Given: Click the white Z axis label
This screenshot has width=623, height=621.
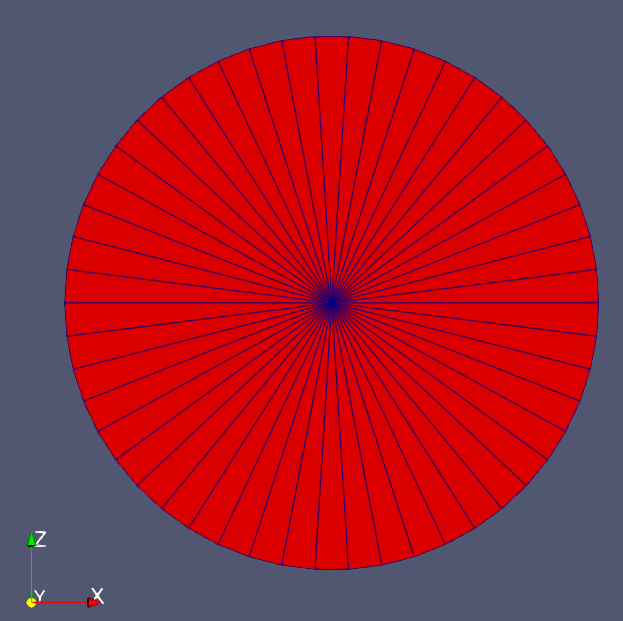Looking at the screenshot, I should 41,539.
